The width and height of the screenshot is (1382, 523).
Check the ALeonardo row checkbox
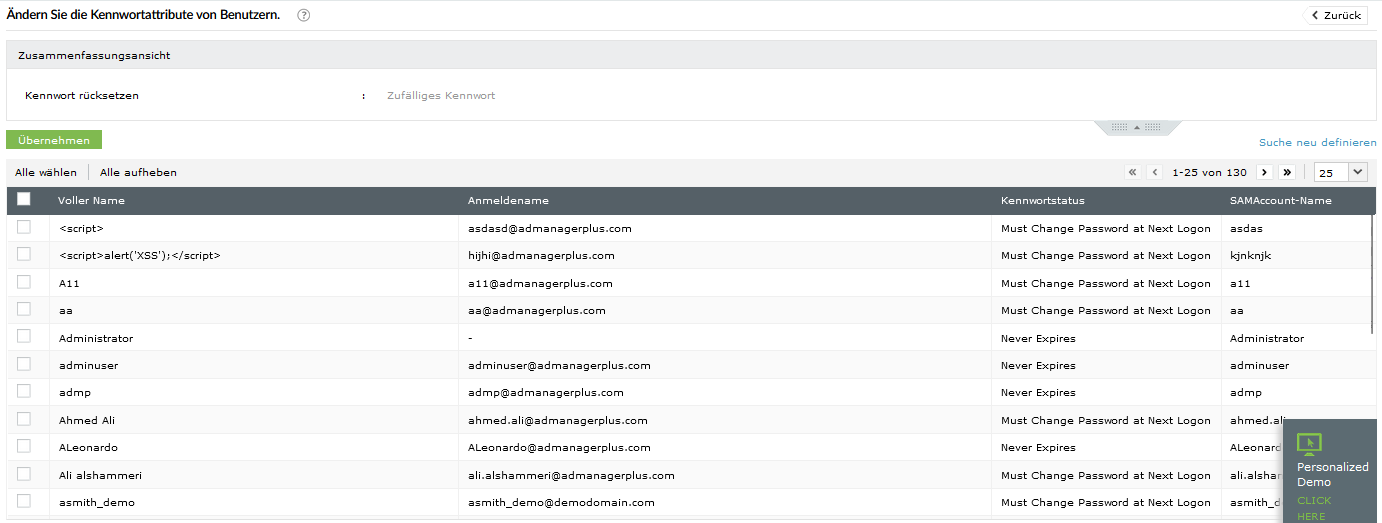(24, 446)
